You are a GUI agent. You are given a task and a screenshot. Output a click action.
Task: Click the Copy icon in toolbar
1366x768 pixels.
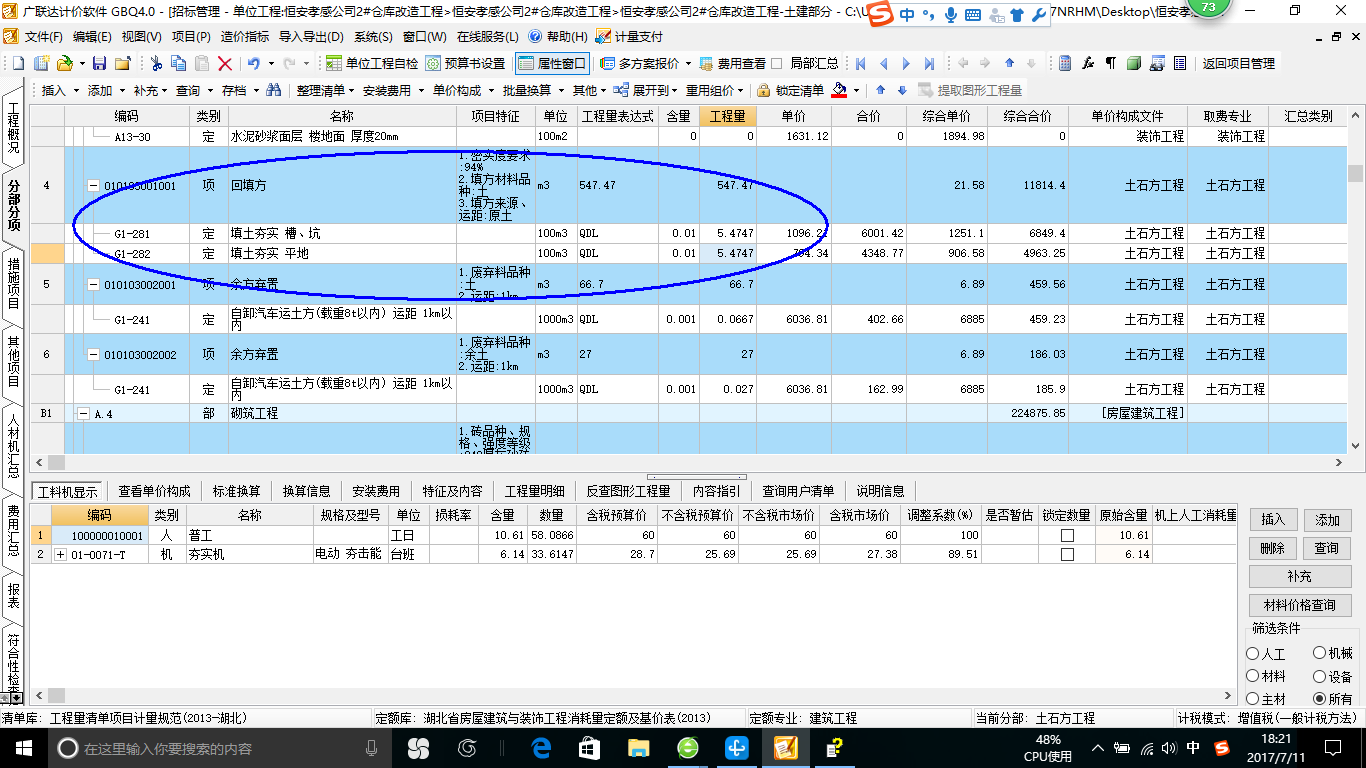pos(179,63)
